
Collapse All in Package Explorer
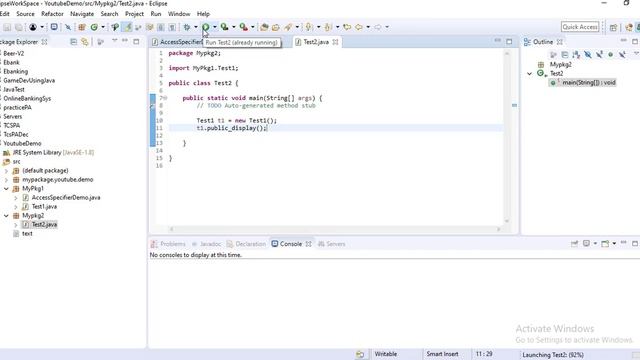click(73, 42)
